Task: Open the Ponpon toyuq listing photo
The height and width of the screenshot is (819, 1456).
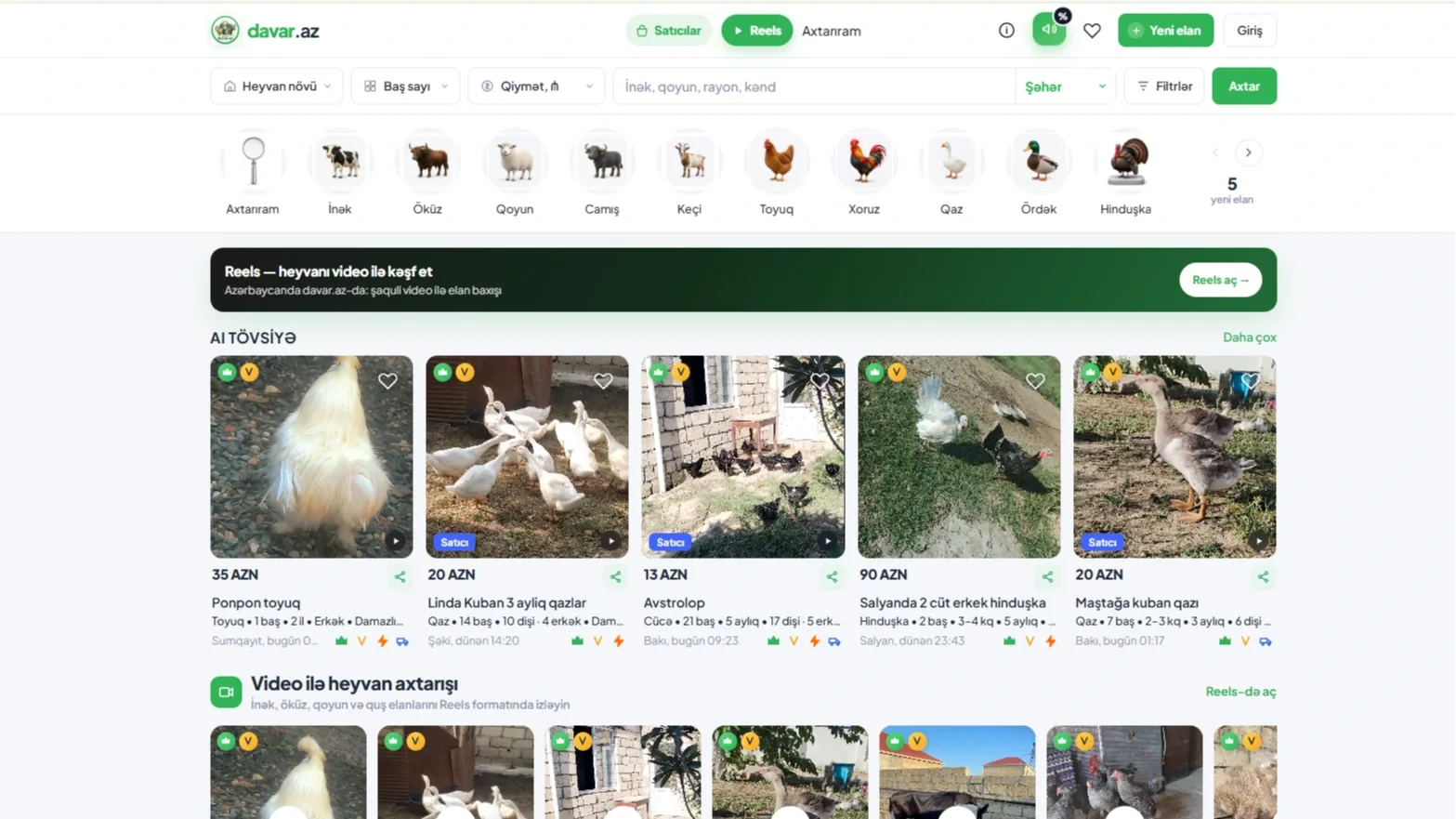Action: tap(311, 456)
